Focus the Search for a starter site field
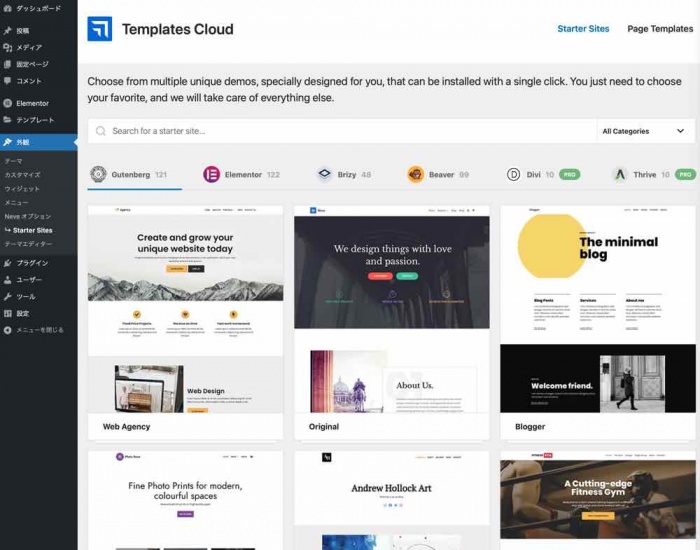700x550 pixels. pyautogui.click(x=342, y=131)
